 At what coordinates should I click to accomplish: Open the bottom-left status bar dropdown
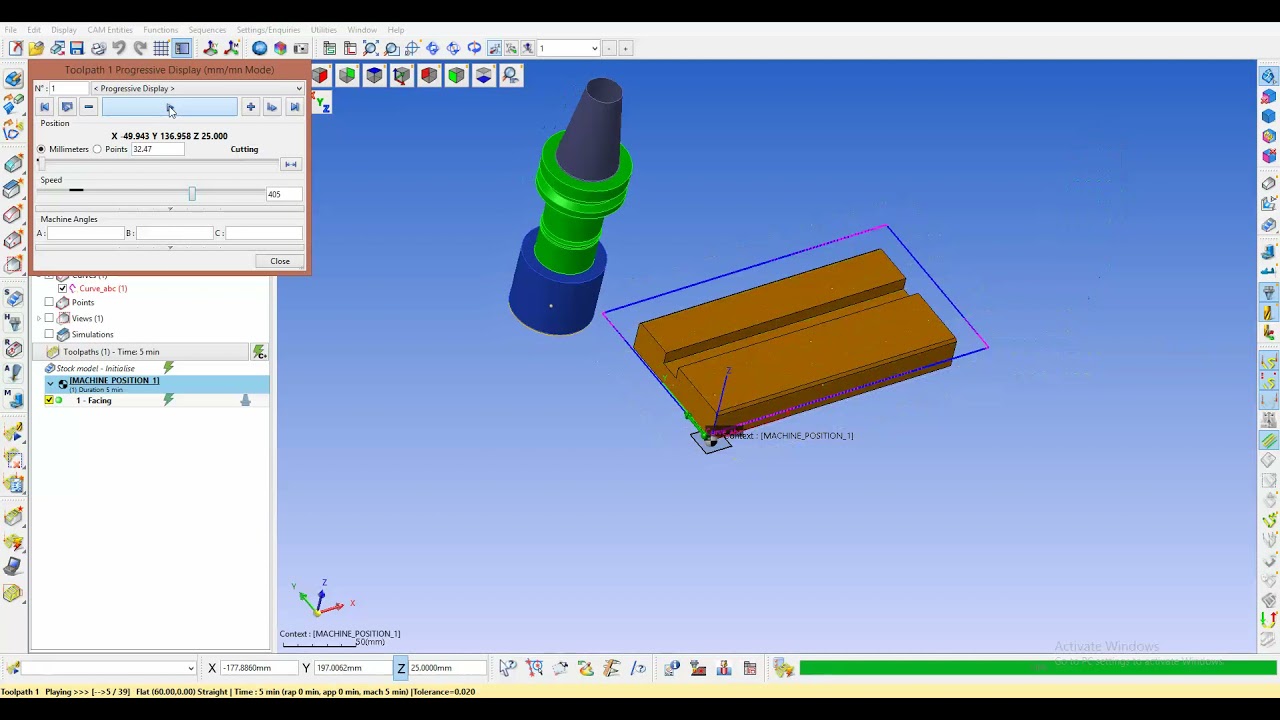click(190, 668)
